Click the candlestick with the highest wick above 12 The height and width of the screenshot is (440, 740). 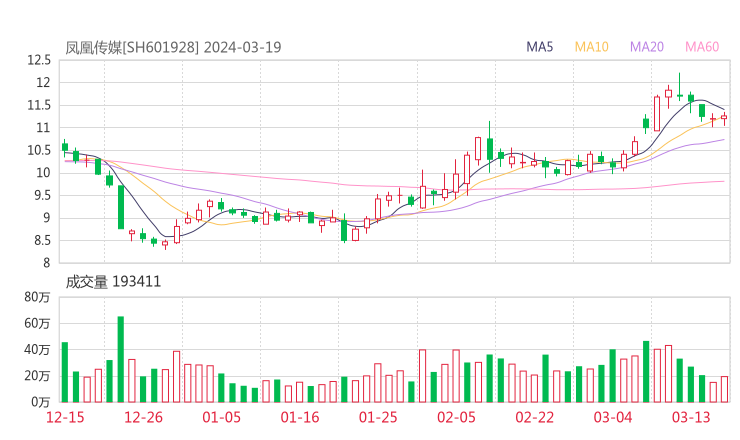tap(680, 86)
